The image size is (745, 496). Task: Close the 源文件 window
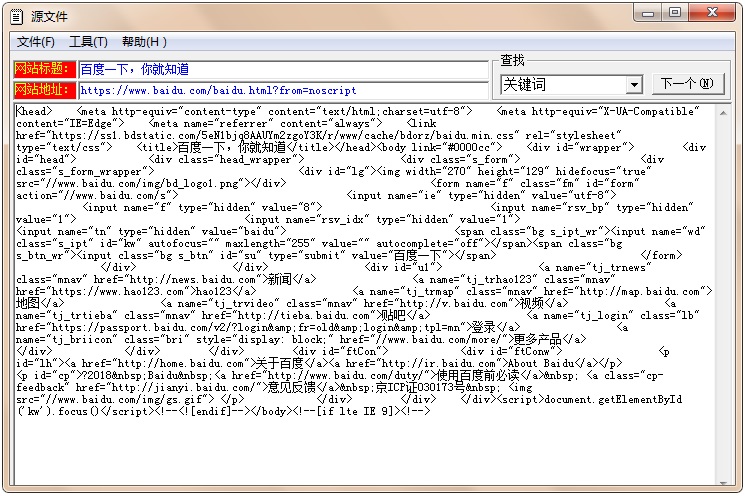click(712, 13)
